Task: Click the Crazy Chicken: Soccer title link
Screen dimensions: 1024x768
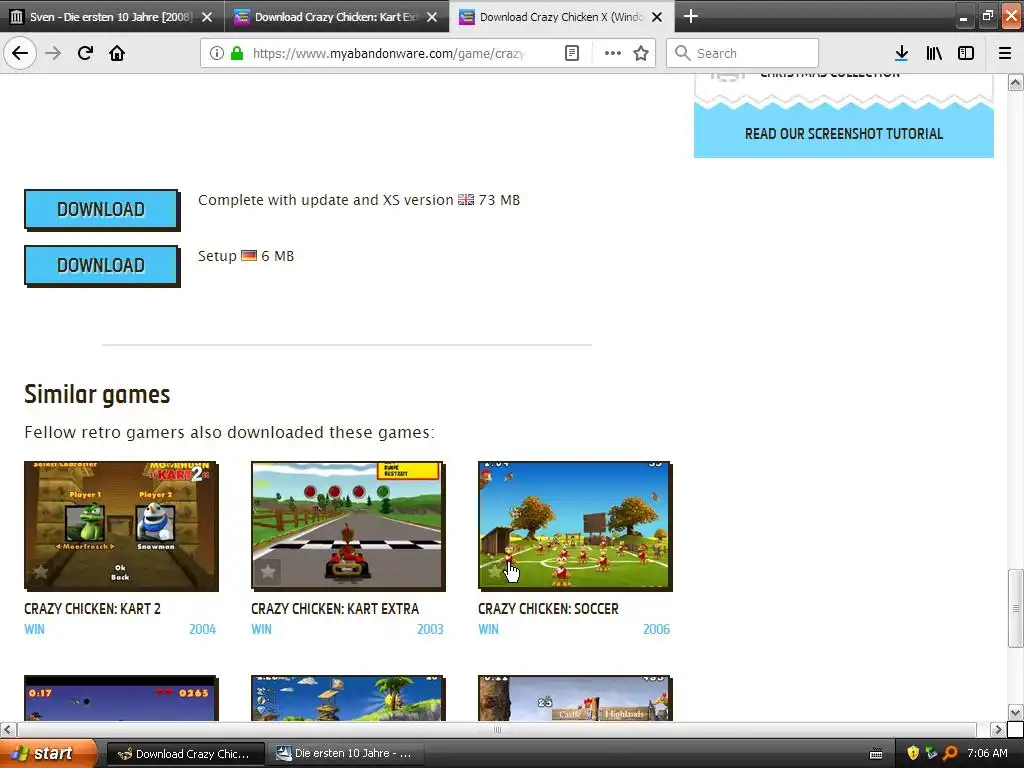Action: (x=548, y=609)
